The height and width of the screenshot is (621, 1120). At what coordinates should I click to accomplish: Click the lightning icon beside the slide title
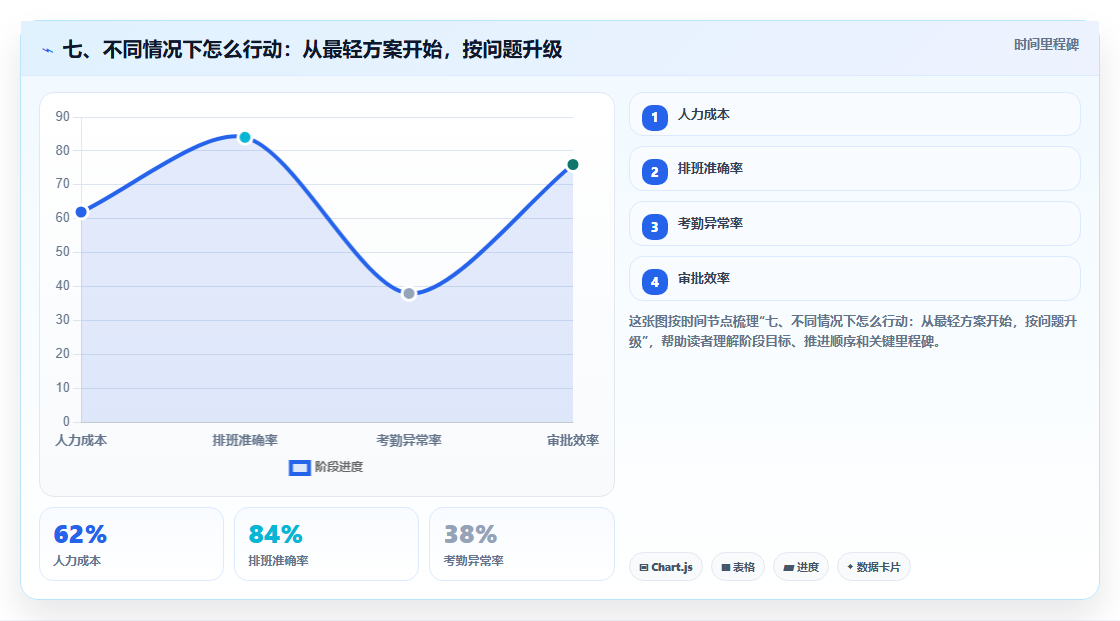(48, 50)
